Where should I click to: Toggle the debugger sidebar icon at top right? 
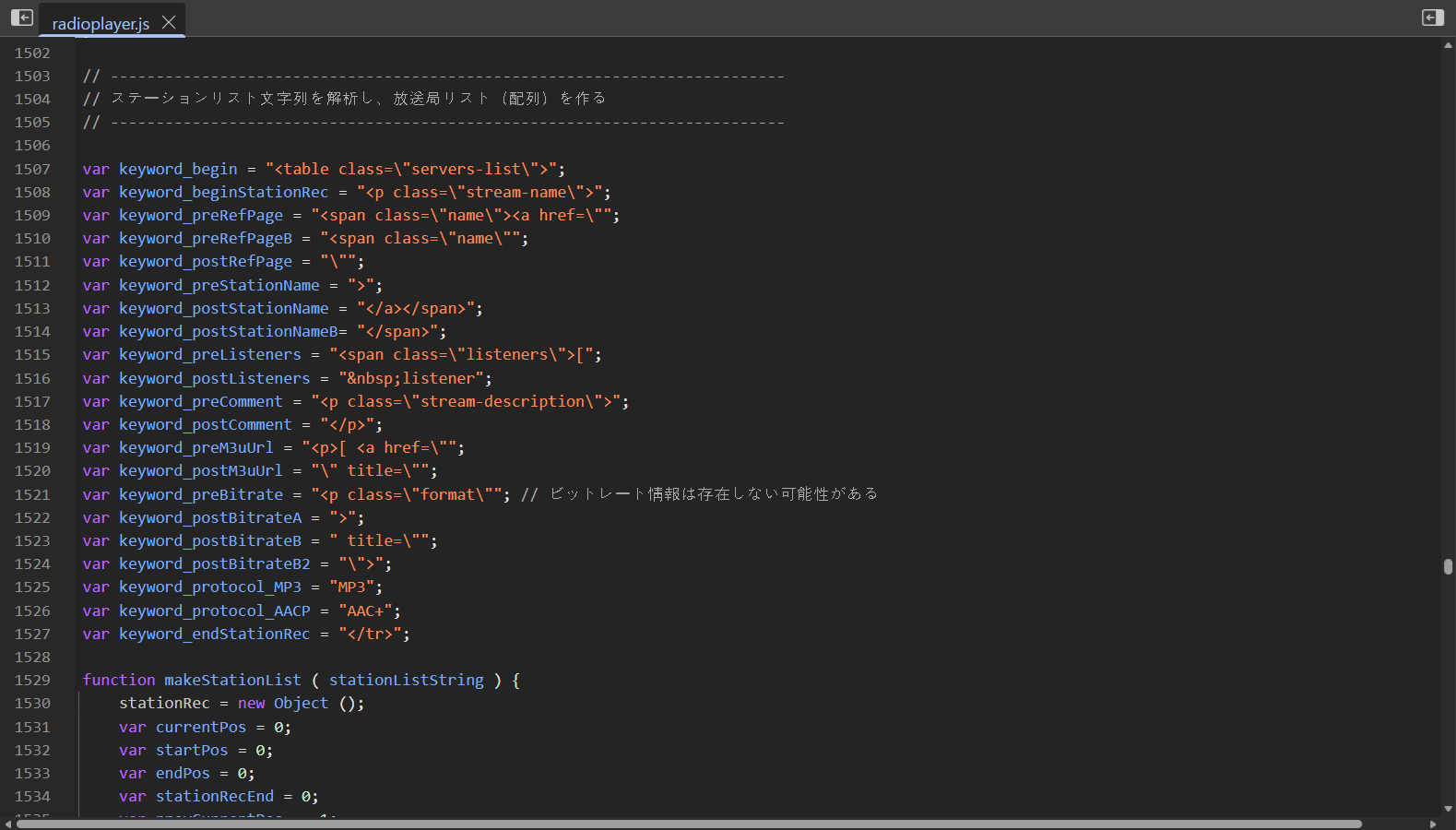pos(1432,18)
